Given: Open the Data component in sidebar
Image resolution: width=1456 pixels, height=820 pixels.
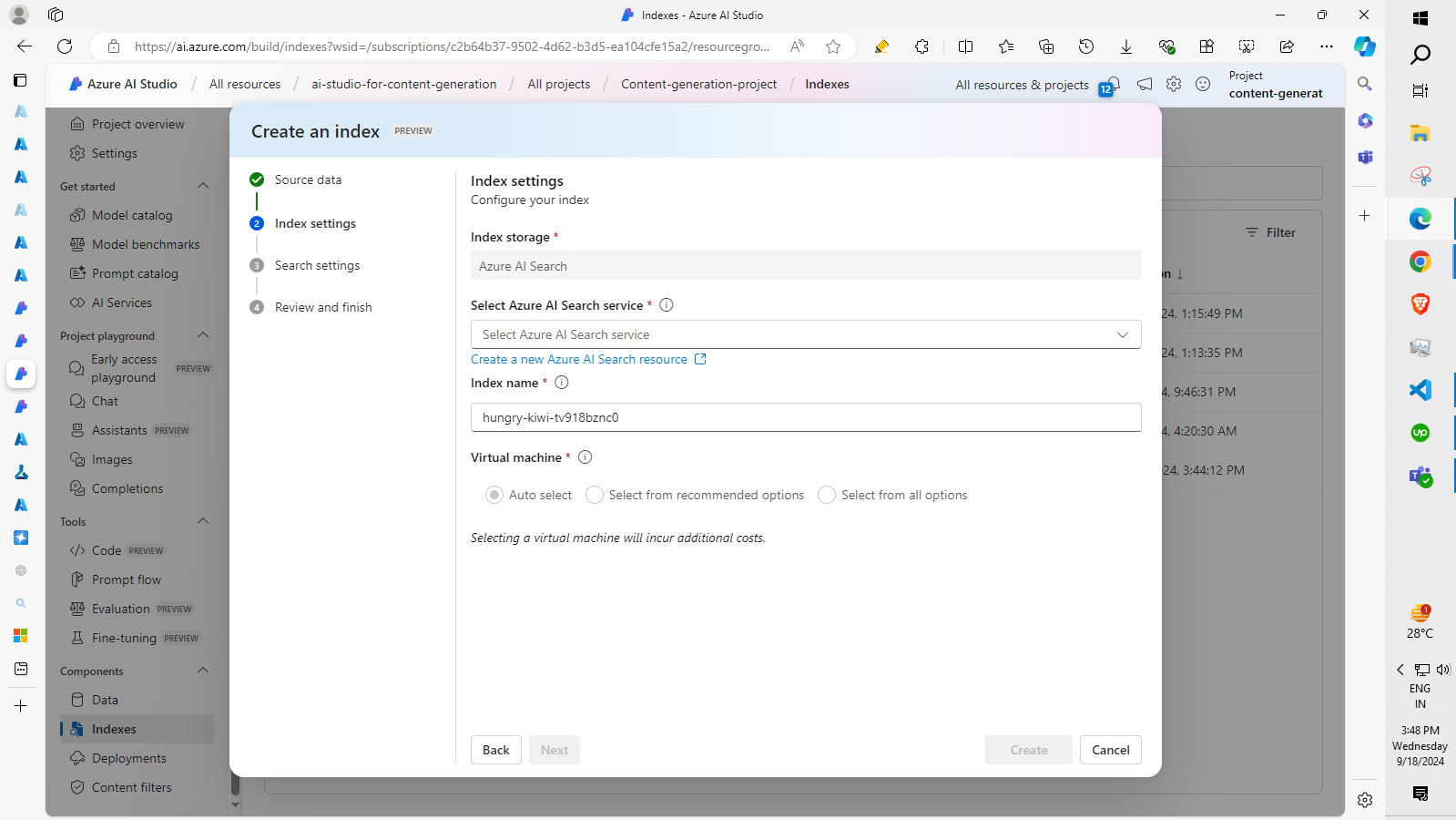Looking at the screenshot, I should tap(105, 700).
